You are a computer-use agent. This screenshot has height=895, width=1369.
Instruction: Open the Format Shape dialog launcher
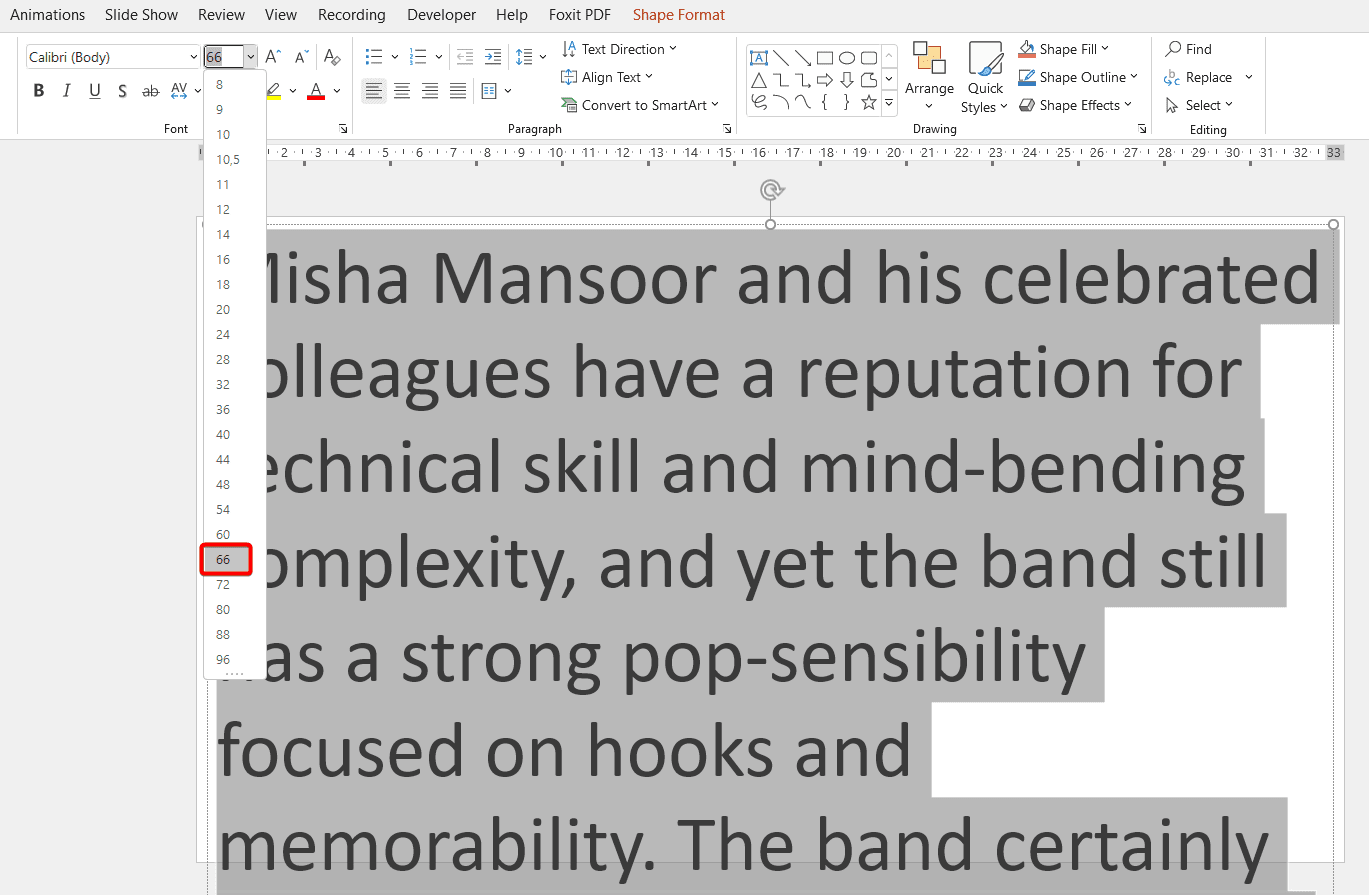click(x=1142, y=129)
